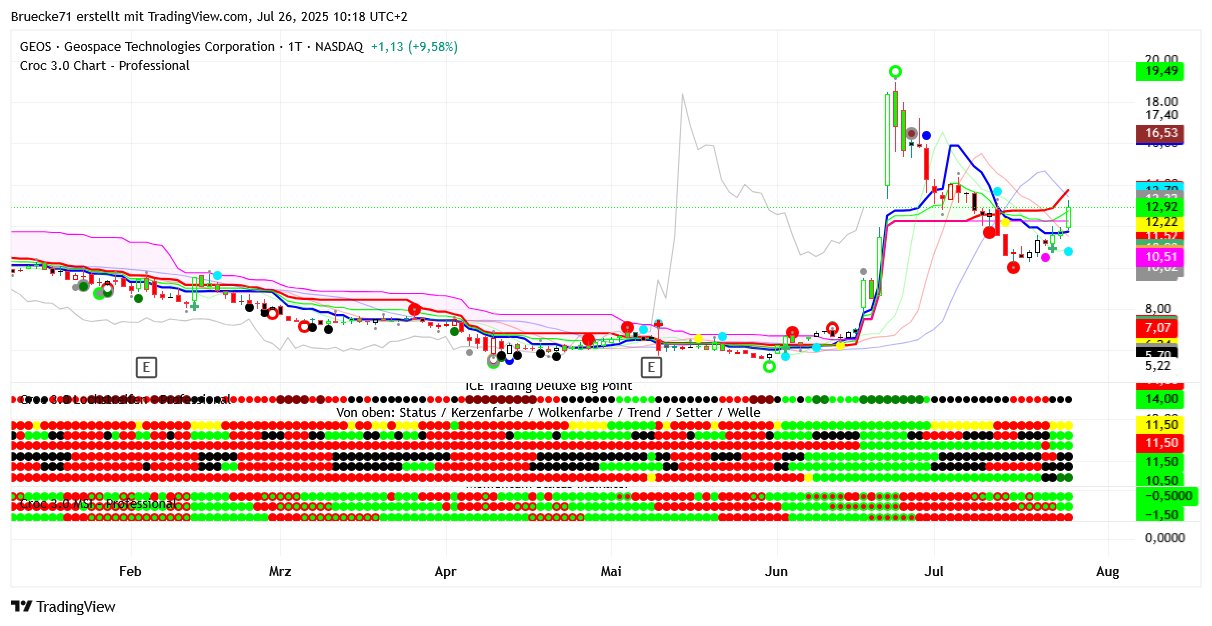
Task: Click the TradingView logo
Action: click(x=63, y=606)
